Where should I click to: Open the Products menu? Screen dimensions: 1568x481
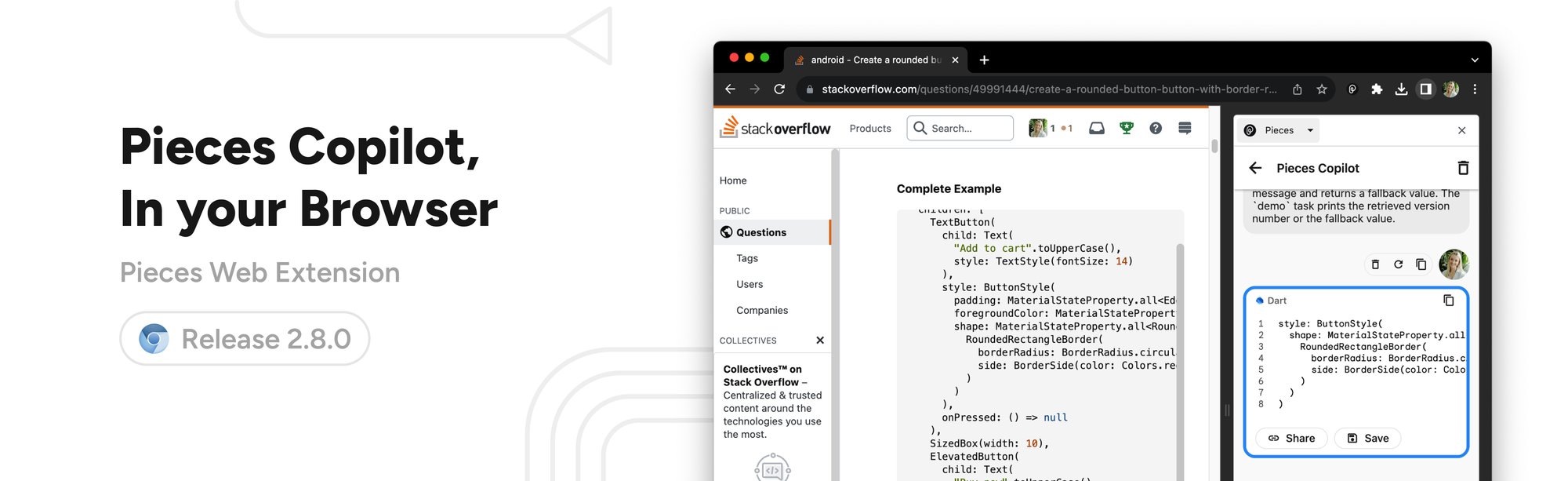tap(870, 129)
